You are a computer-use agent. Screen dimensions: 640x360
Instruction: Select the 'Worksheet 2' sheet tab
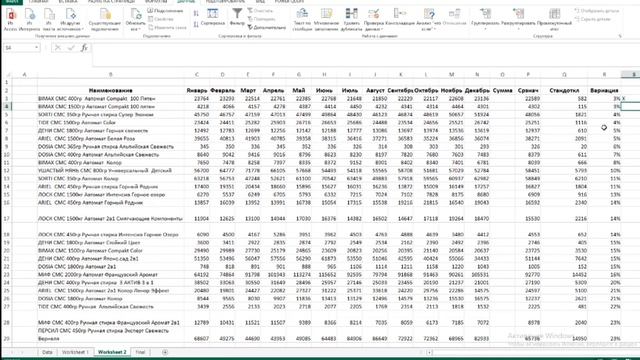pos(112,352)
